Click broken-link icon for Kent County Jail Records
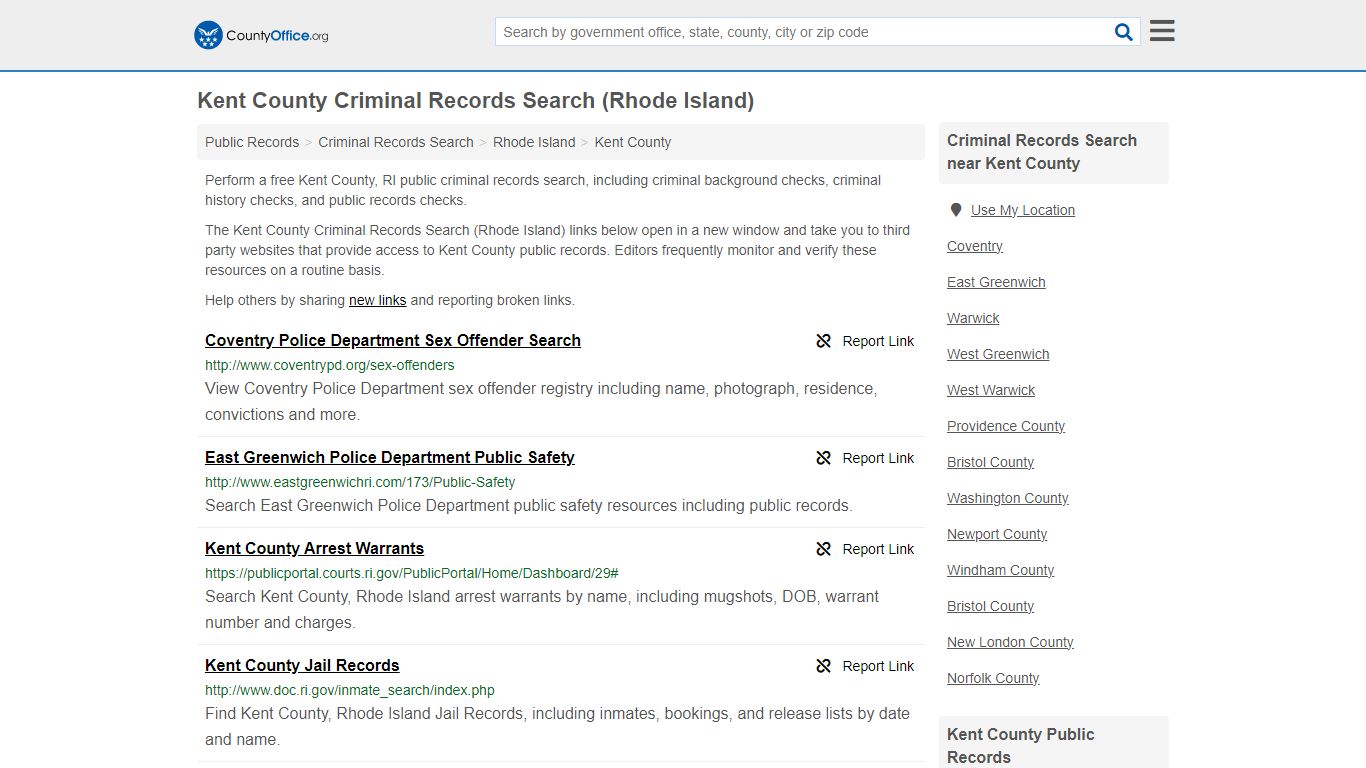The width and height of the screenshot is (1366, 768). point(824,666)
